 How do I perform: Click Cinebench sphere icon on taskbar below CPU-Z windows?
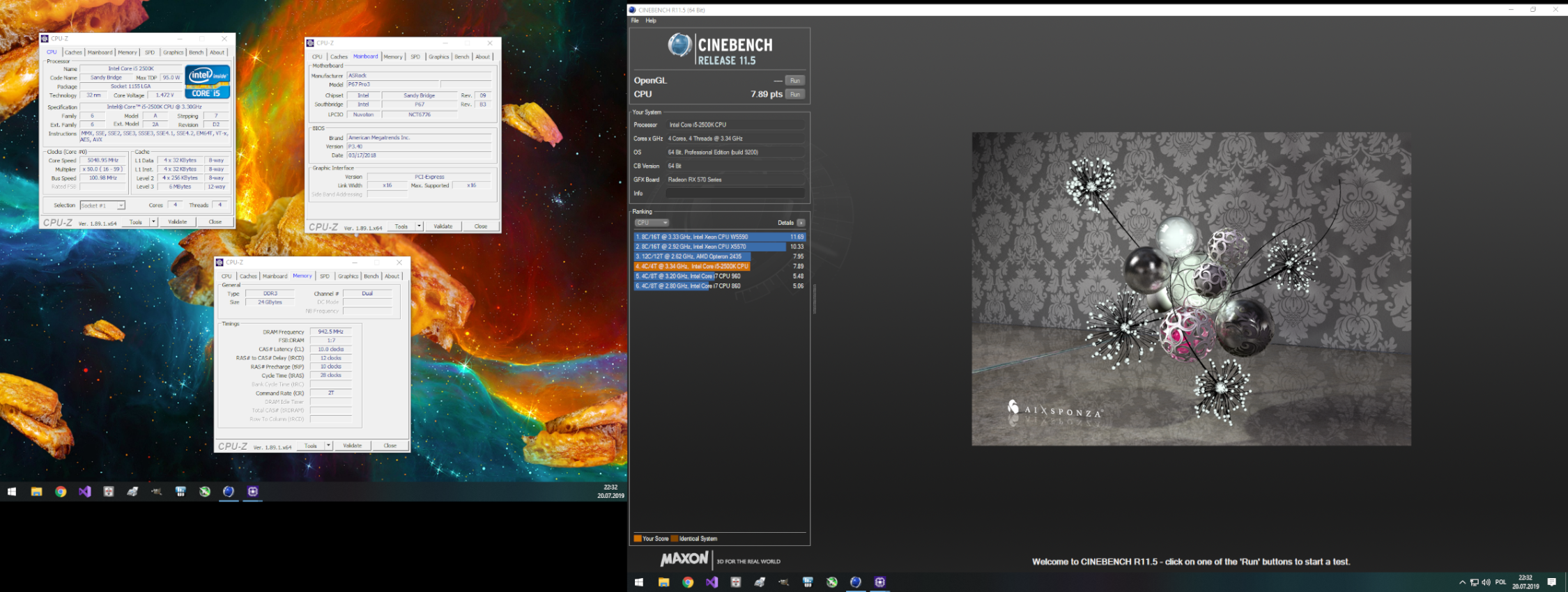point(229,492)
